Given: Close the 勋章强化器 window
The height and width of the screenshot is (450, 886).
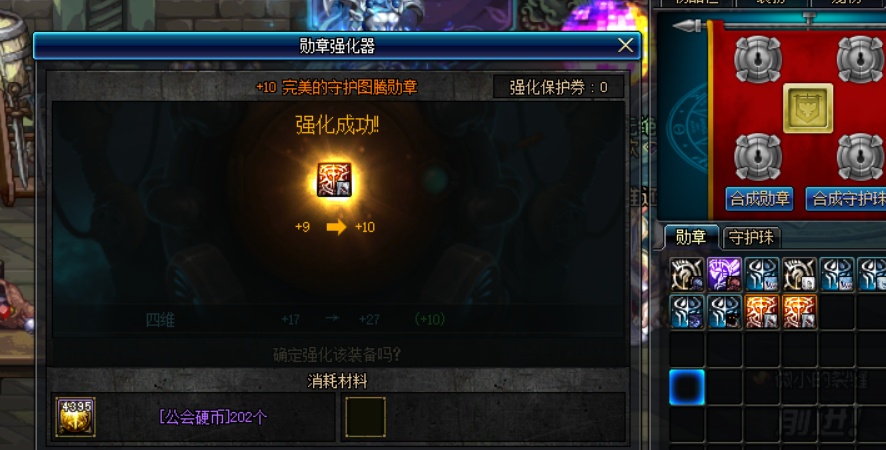Looking at the screenshot, I should coord(626,45).
